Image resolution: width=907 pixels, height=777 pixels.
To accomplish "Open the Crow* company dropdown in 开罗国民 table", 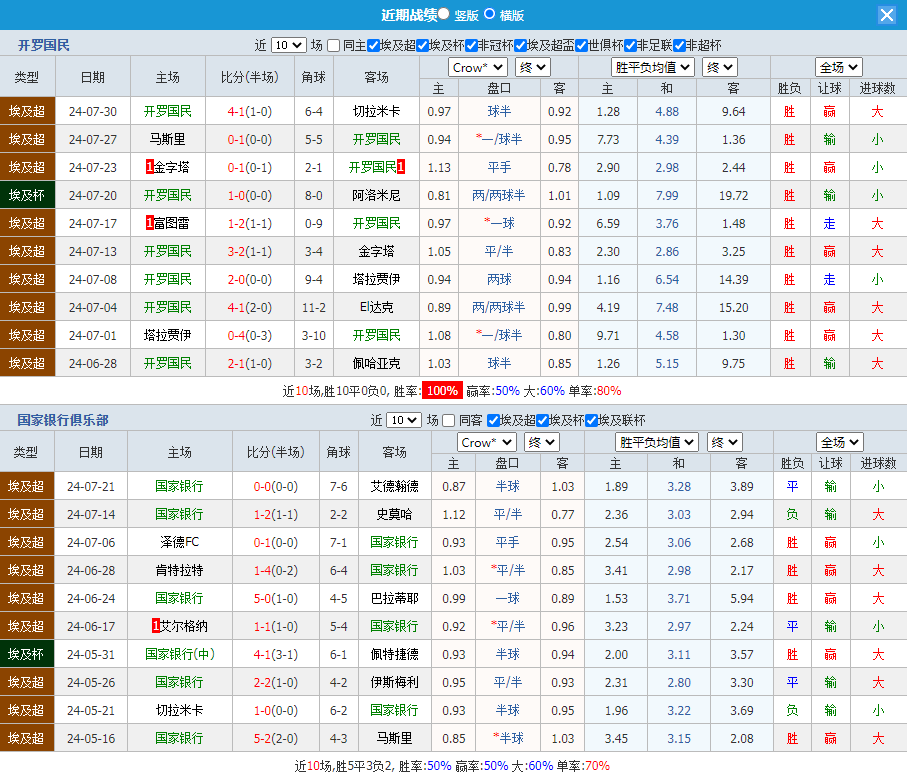I will coord(479,67).
